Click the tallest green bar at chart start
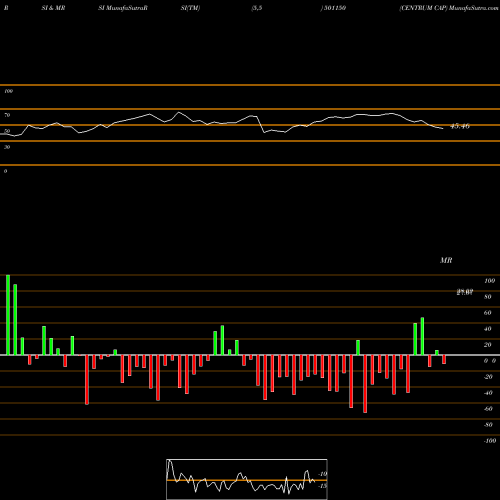This screenshot has width=500, height=500. 8,315
